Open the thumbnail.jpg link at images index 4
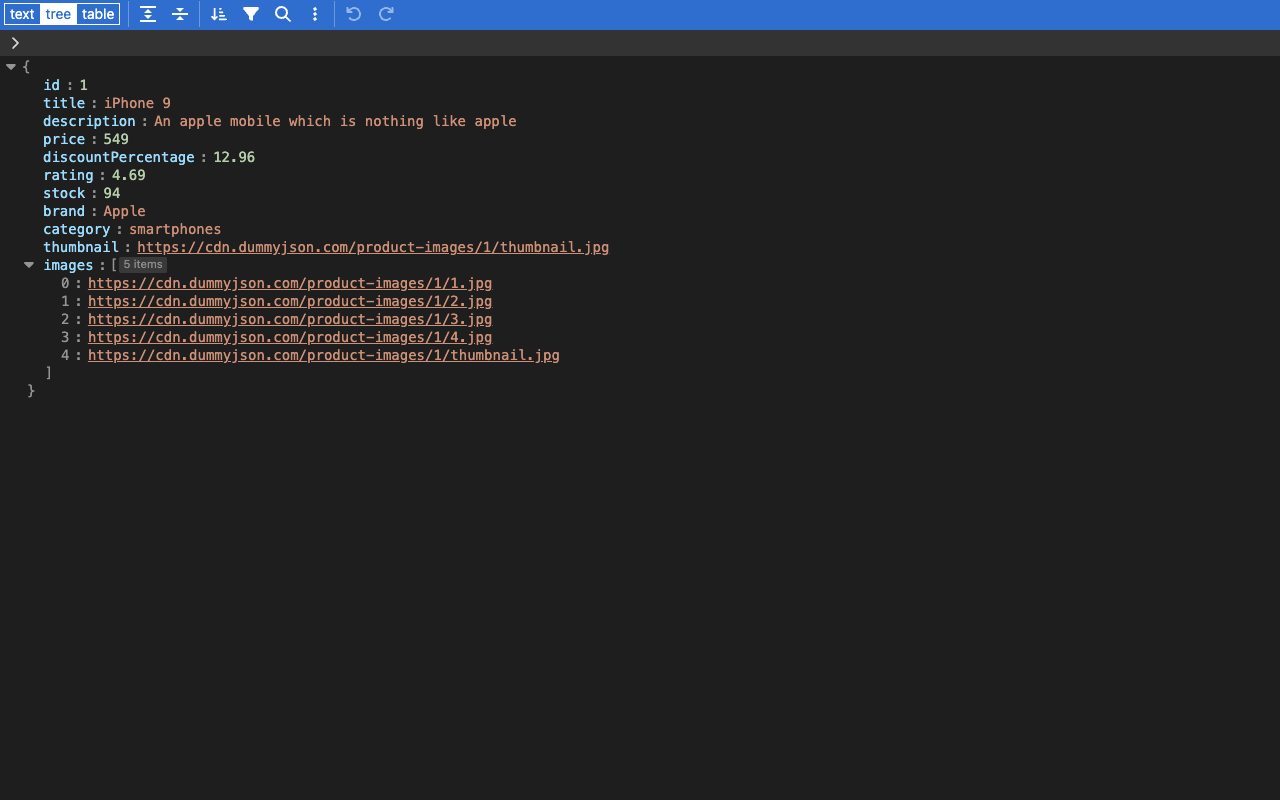Screen dimensions: 1280x800 324,355
